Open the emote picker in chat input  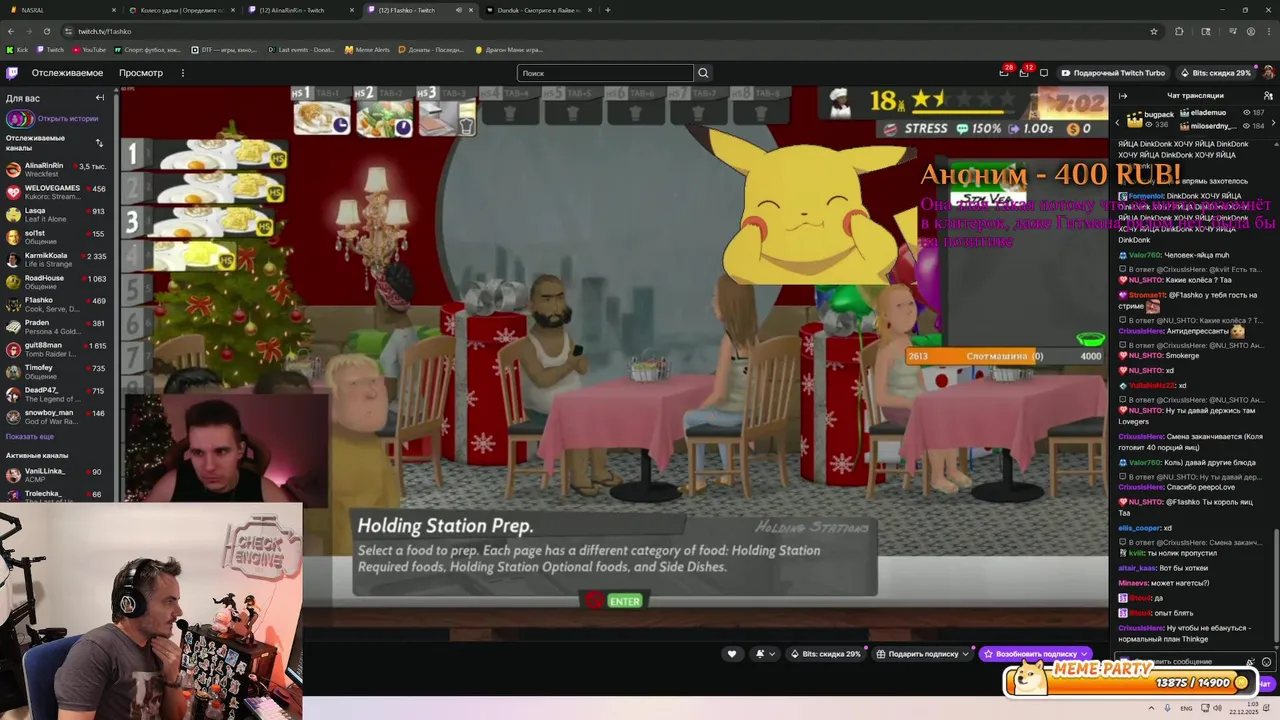coord(1267,662)
